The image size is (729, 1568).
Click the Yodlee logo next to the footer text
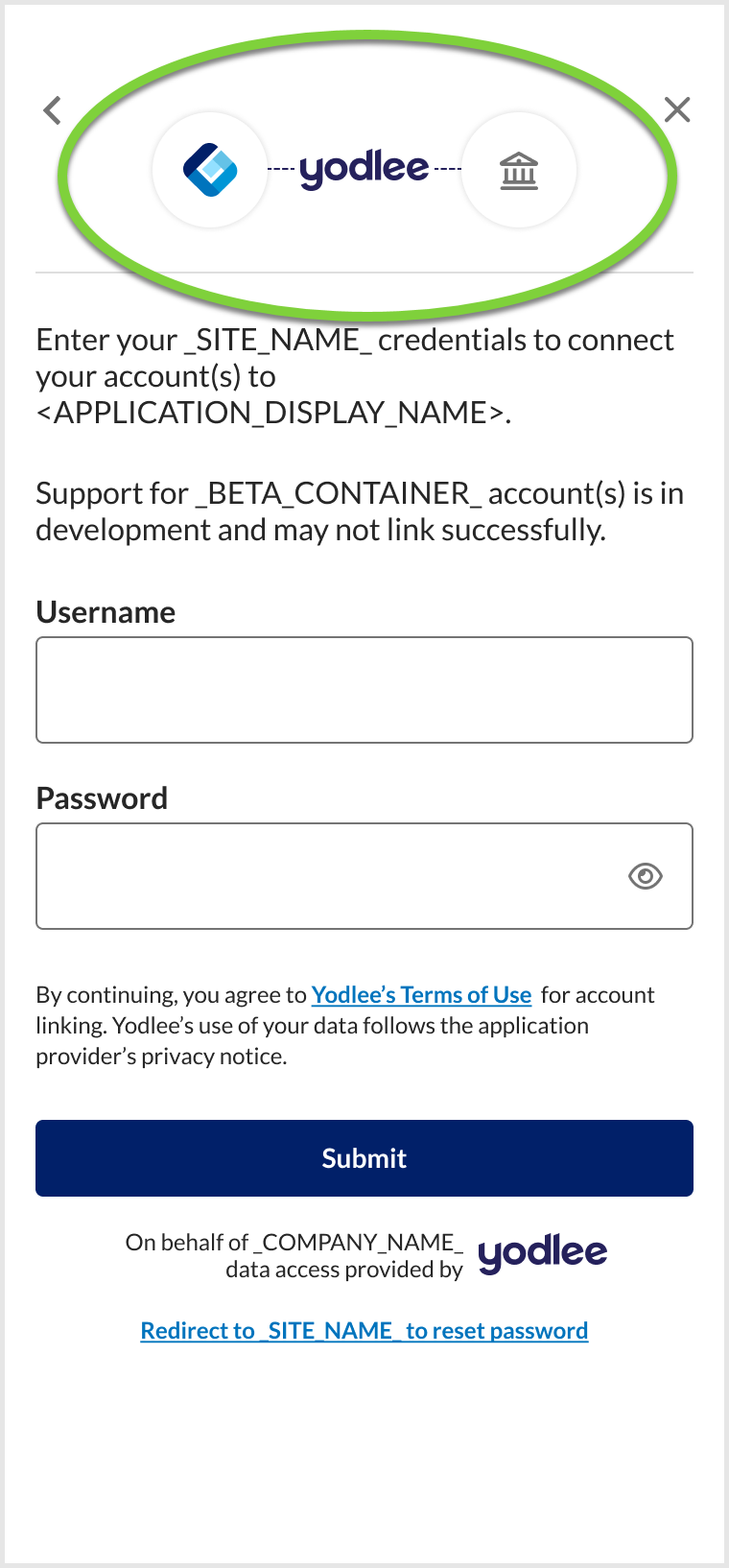(x=542, y=1252)
